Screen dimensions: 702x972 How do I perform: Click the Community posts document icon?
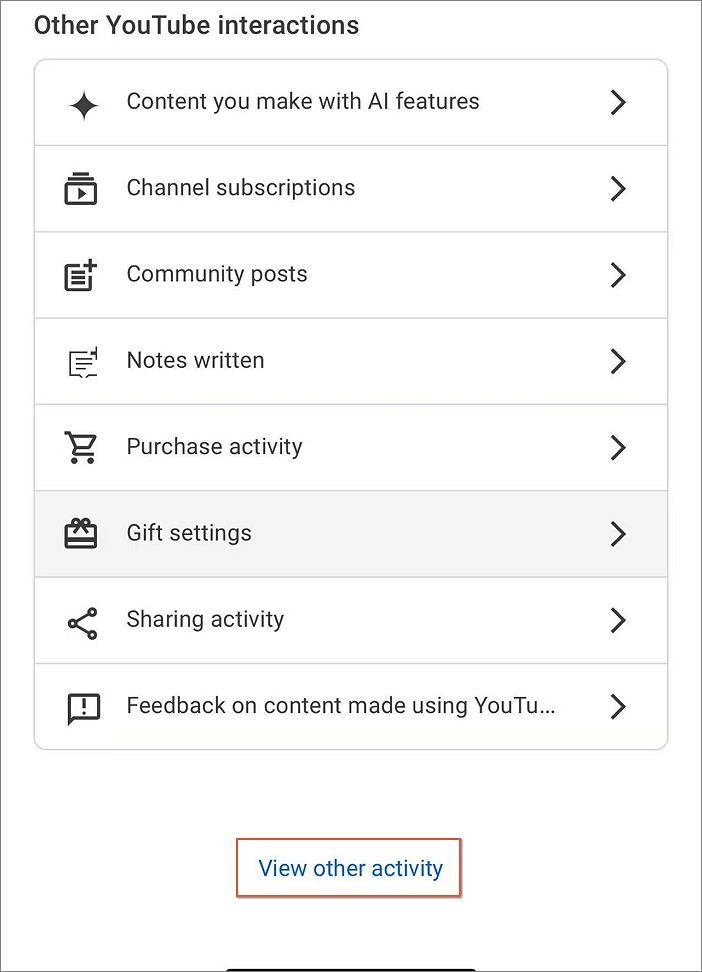(81, 274)
